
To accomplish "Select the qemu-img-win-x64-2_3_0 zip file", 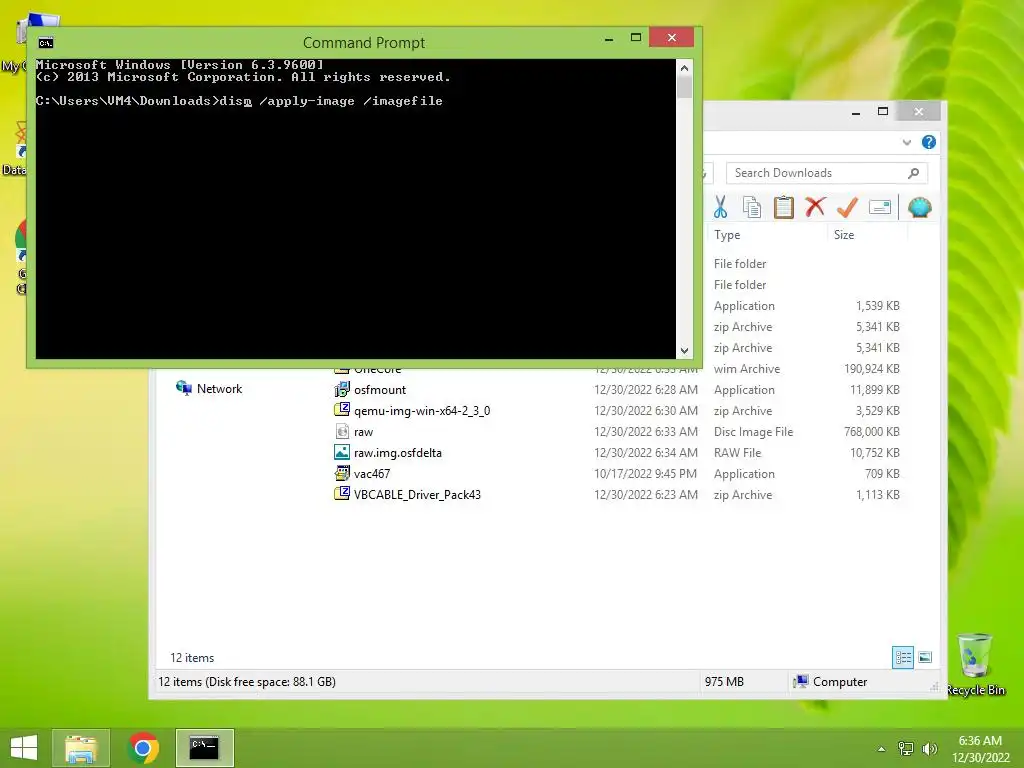I will (x=422, y=411).
